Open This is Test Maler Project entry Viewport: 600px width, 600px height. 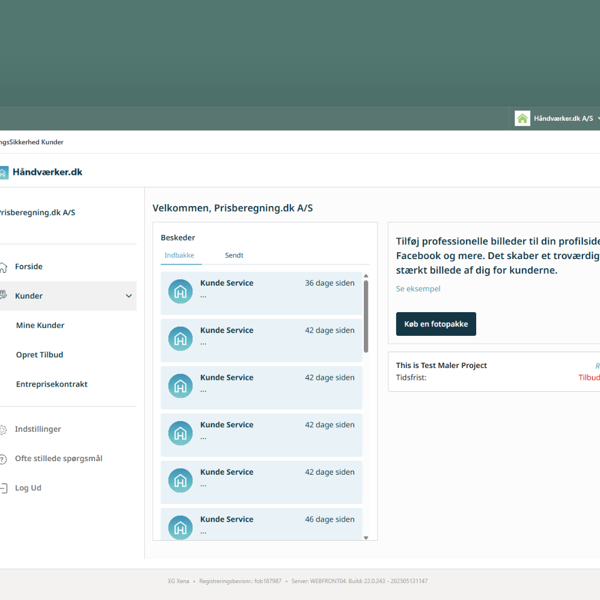(441, 365)
